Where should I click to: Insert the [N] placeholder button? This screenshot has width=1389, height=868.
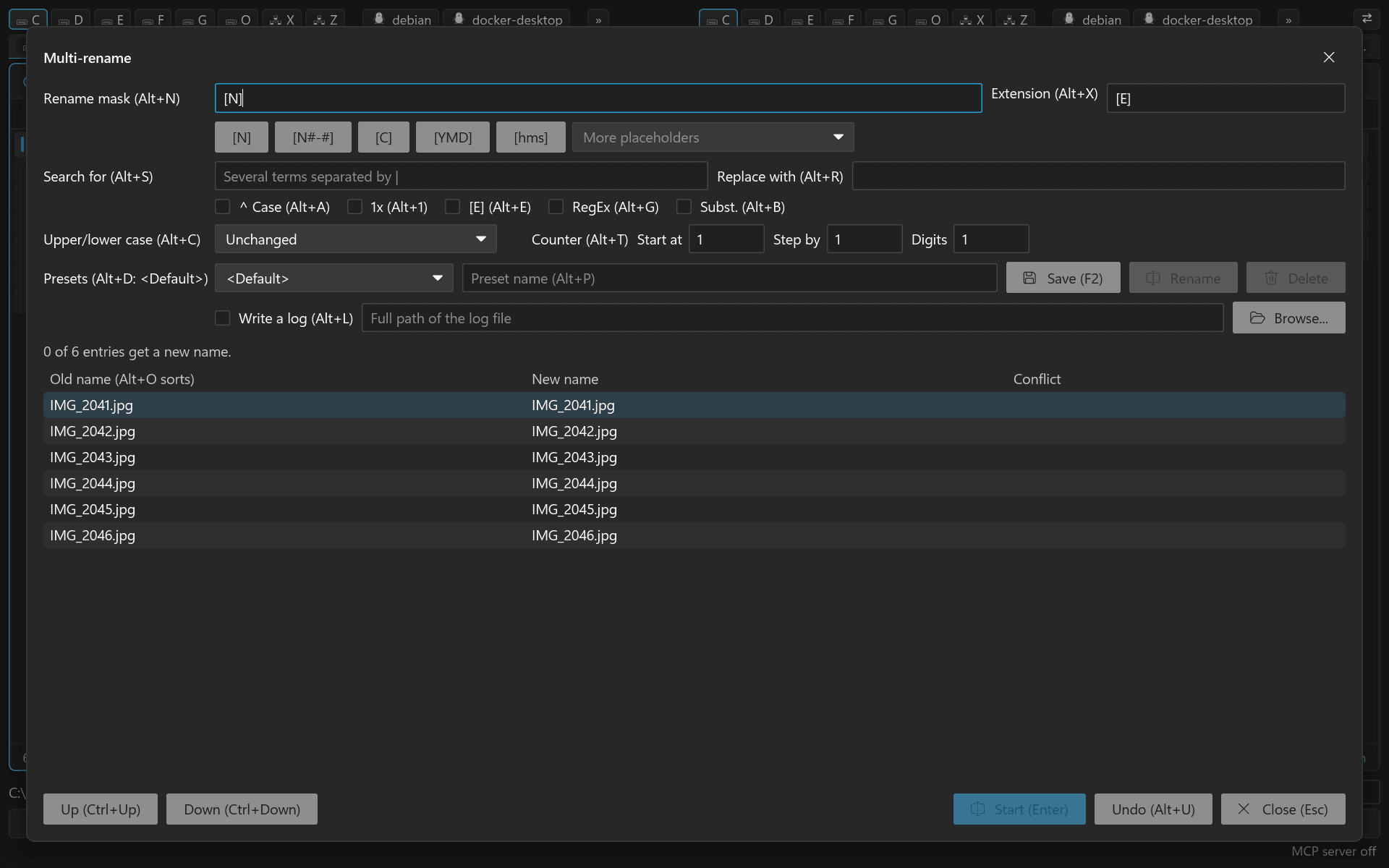pyautogui.click(x=242, y=137)
